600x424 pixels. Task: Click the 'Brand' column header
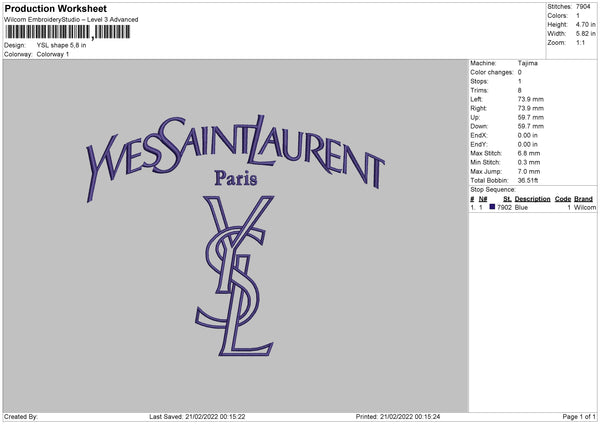pos(584,199)
